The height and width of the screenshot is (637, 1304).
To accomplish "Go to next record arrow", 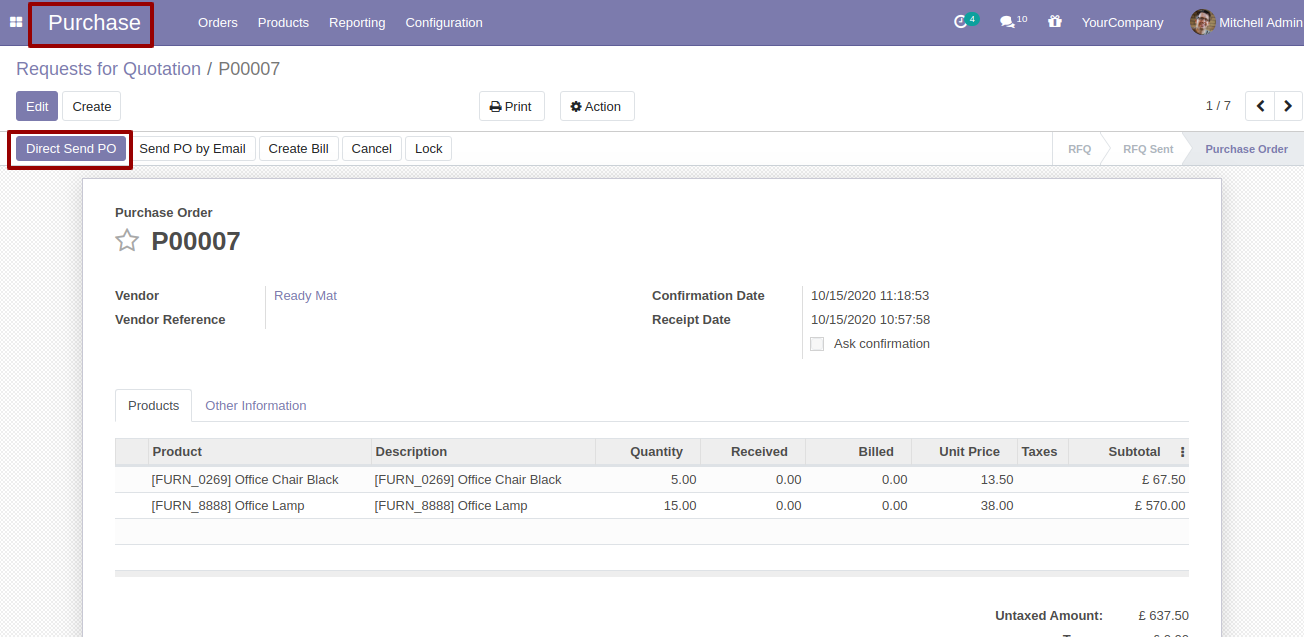I will (x=1288, y=106).
